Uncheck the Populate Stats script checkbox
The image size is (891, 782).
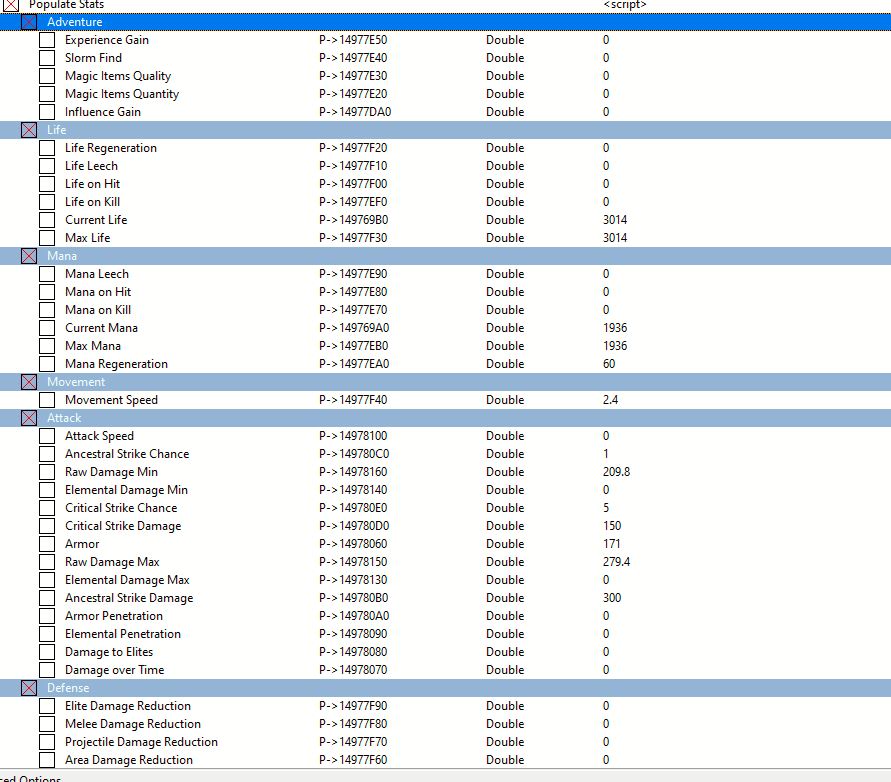pyautogui.click(x=11, y=5)
